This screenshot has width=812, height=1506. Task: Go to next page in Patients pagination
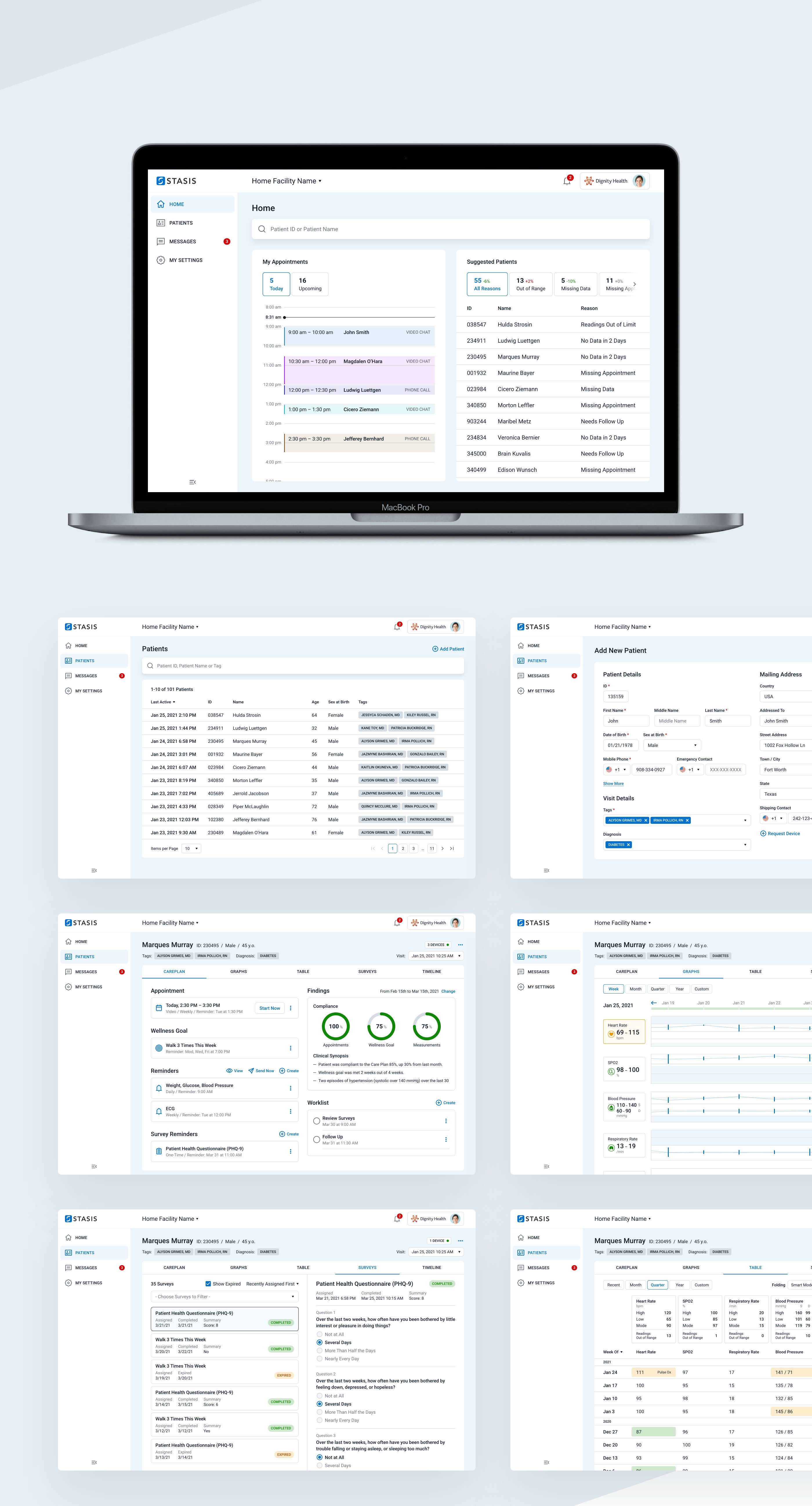[442, 848]
